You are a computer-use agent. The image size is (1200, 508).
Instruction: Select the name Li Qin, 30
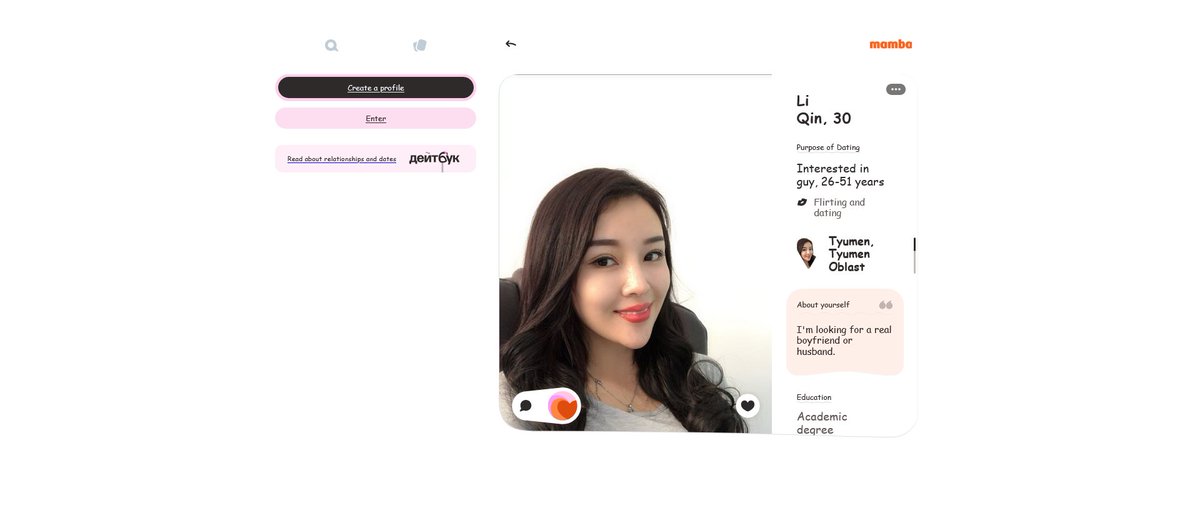[824, 109]
